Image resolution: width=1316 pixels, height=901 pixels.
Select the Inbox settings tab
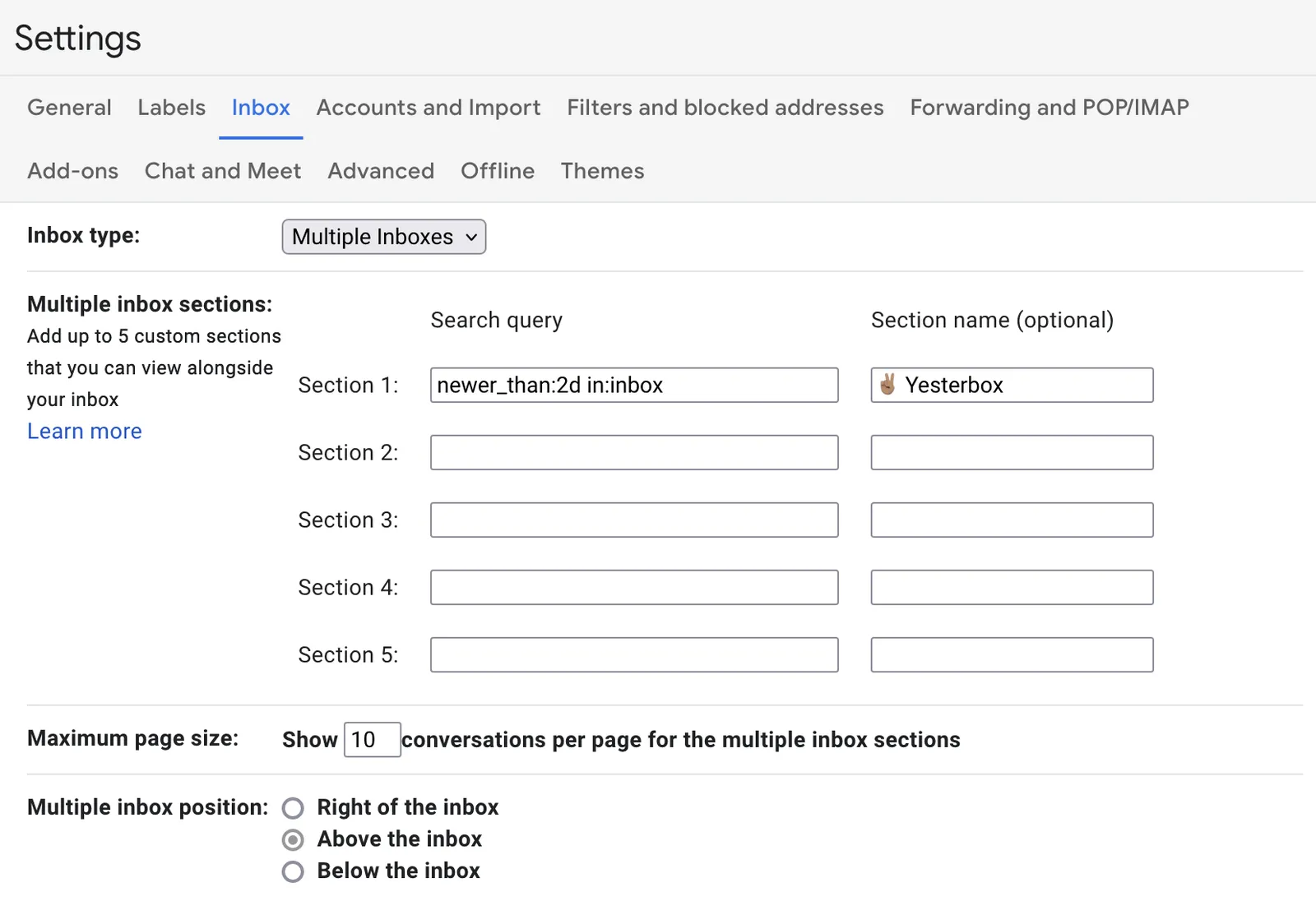pyautogui.click(x=261, y=108)
